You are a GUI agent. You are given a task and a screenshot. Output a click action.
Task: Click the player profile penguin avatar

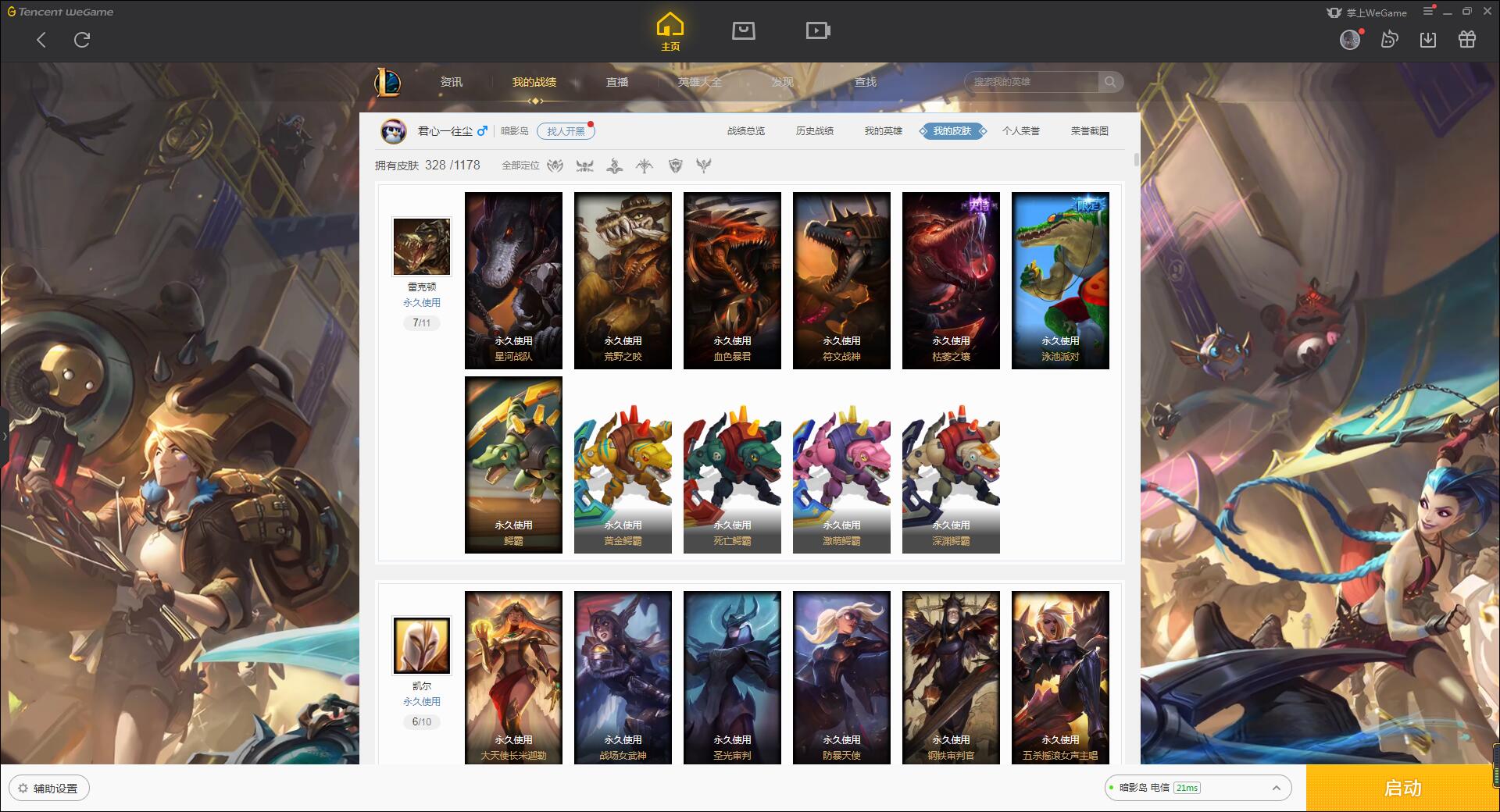pos(394,131)
